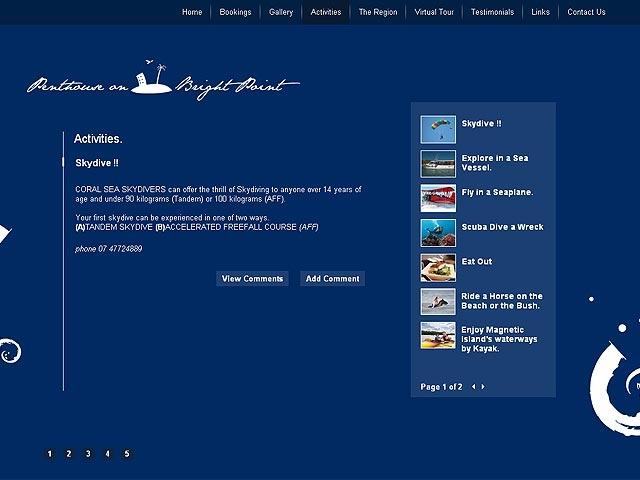The height and width of the screenshot is (480, 640).
Task: Select the Kayak thumbnail image
Action: pyautogui.click(x=438, y=336)
